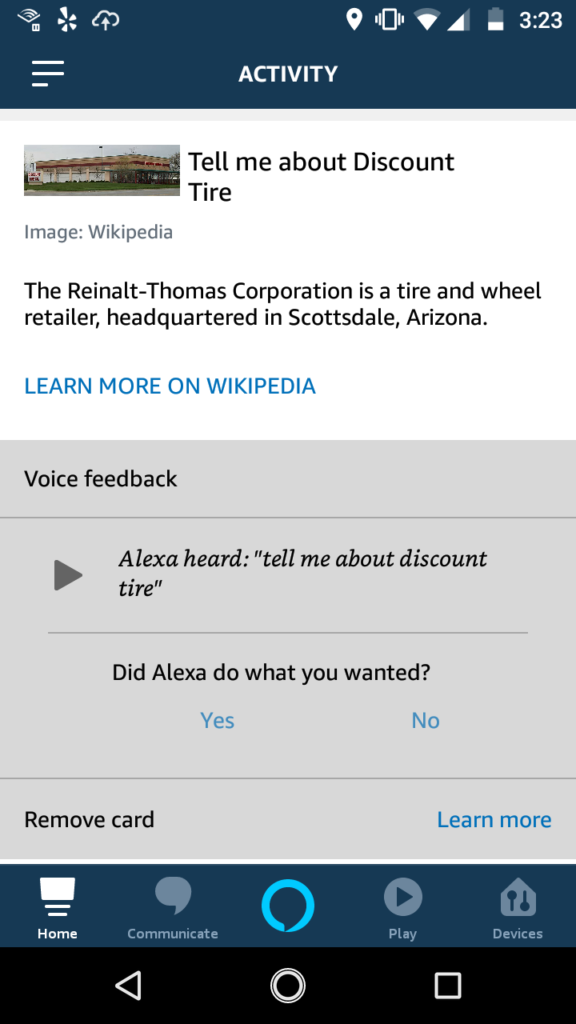This screenshot has height=1024, width=576.
Task: Tap the Android home circle button
Action: pos(288,985)
